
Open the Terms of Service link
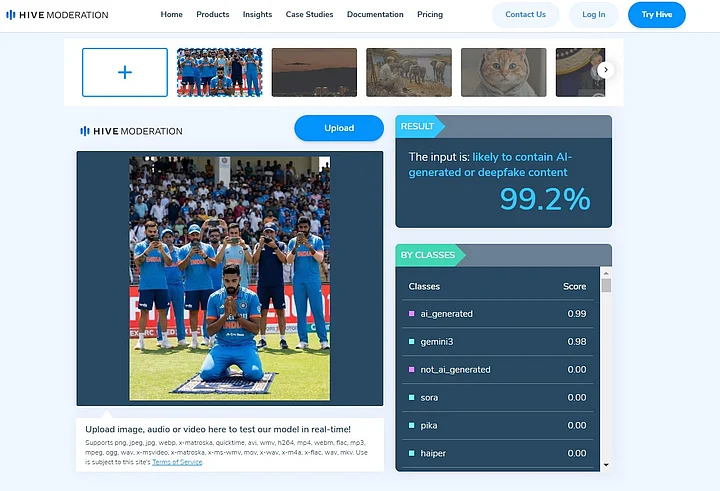(177, 462)
